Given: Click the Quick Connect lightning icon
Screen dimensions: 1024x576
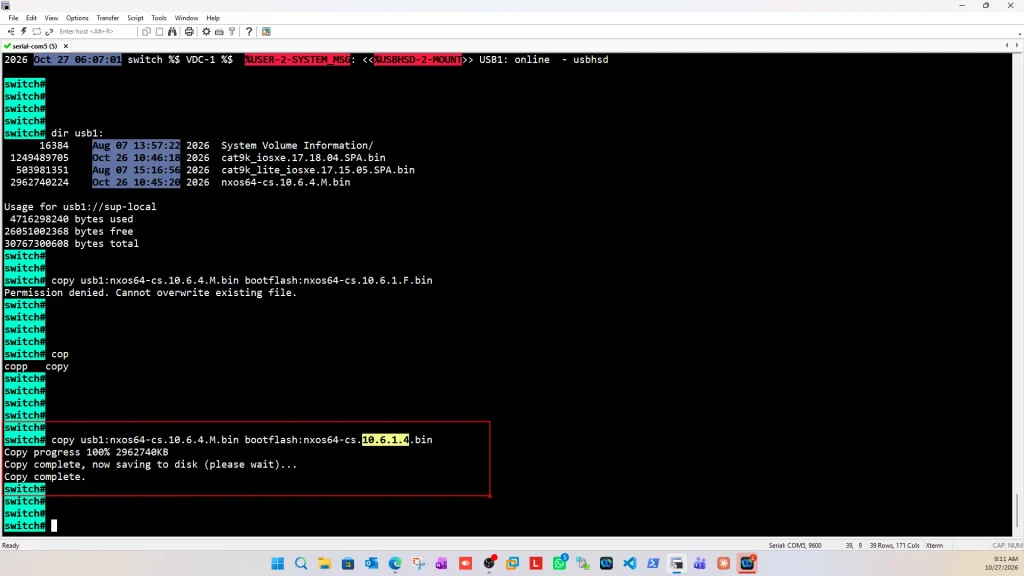Looking at the screenshot, I should pos(24,31).
